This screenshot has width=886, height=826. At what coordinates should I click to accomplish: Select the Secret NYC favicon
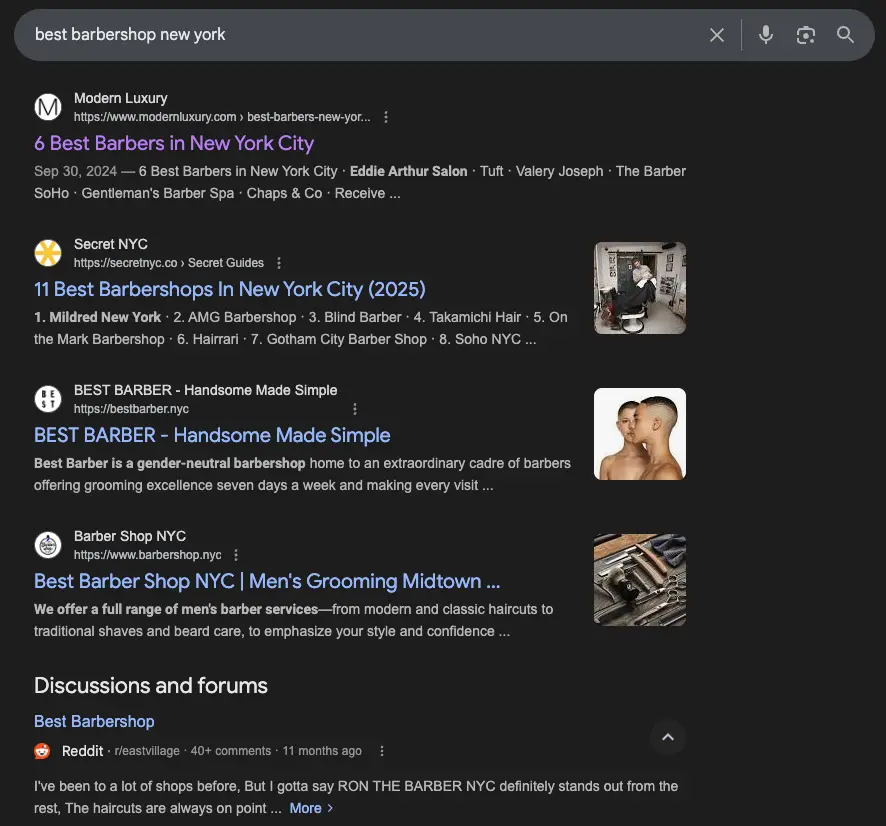[x=48, y=252]
